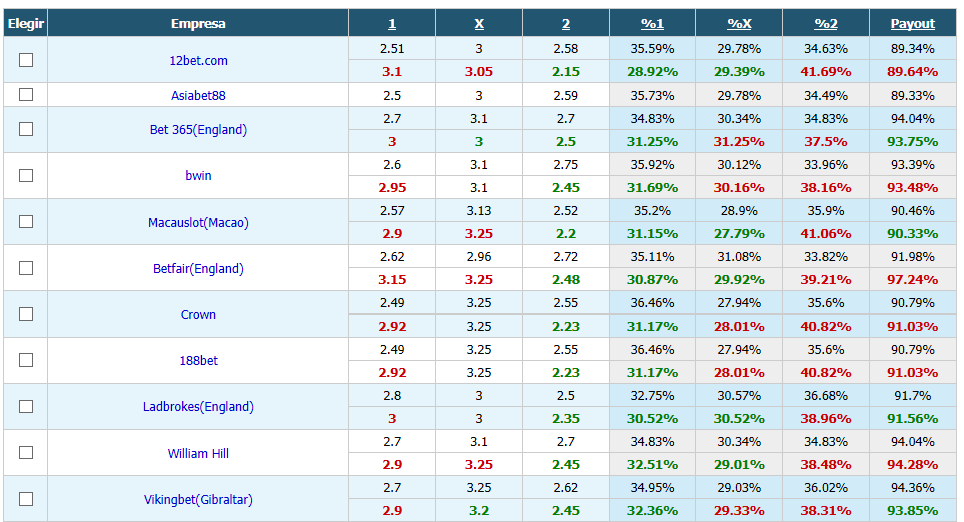Screen dimensions: 964x522
Task: Click the 89.33% payout for Asiabet88
Action: pos(912,95)
